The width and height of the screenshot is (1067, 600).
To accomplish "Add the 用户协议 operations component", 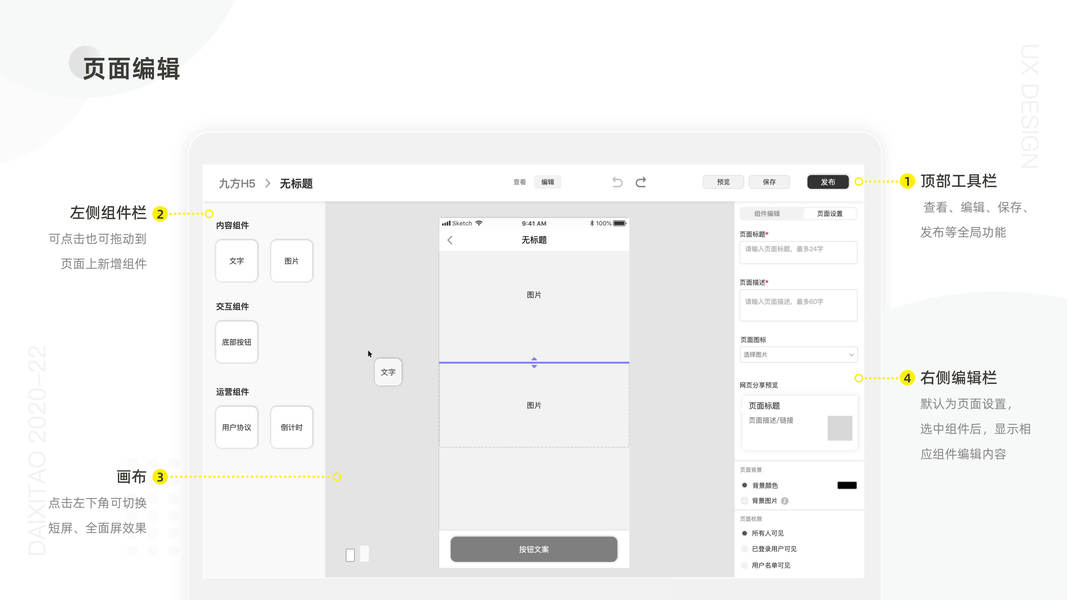I will (237, 427).
